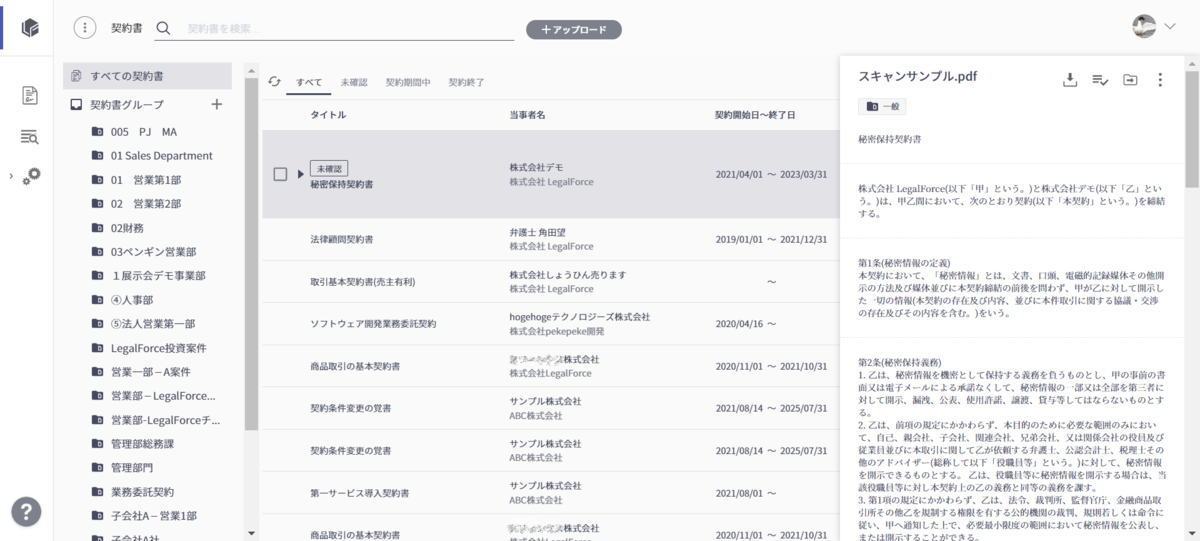Click the スキャンサンプル.pdf file title
The image size is (1200, 541).
pos(918,77)
